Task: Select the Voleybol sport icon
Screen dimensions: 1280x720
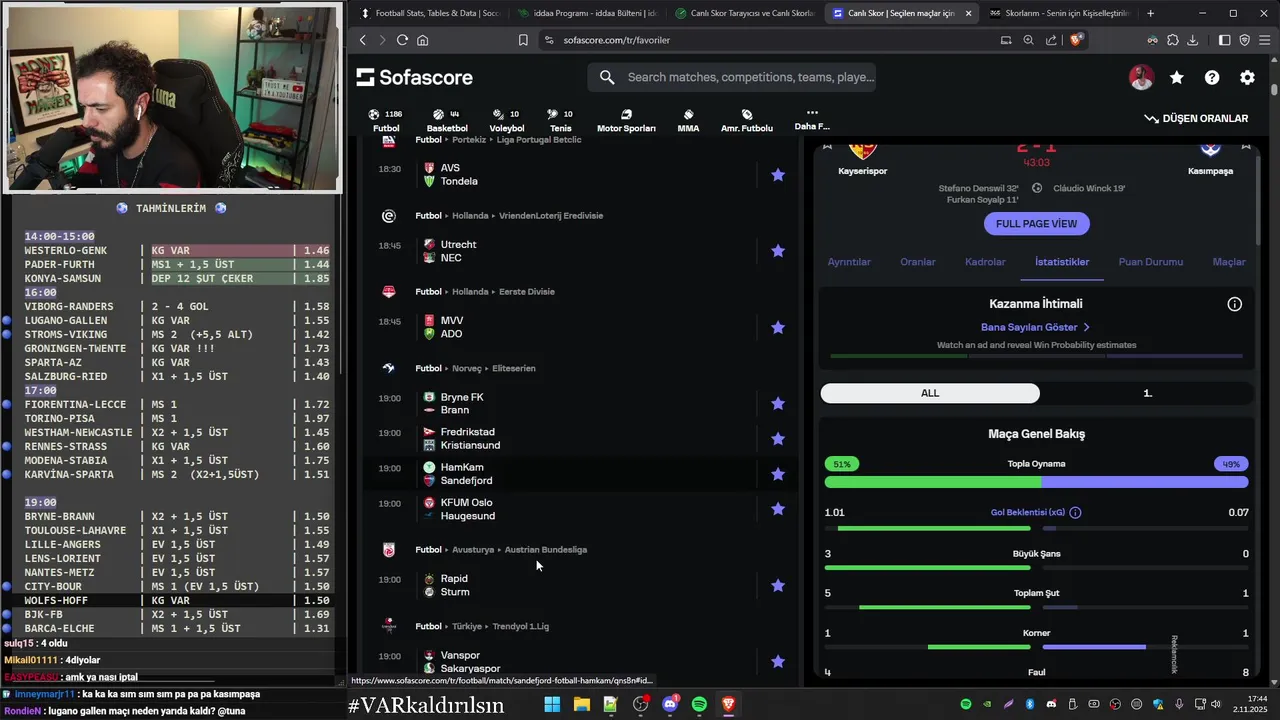Action: [506, 121]
